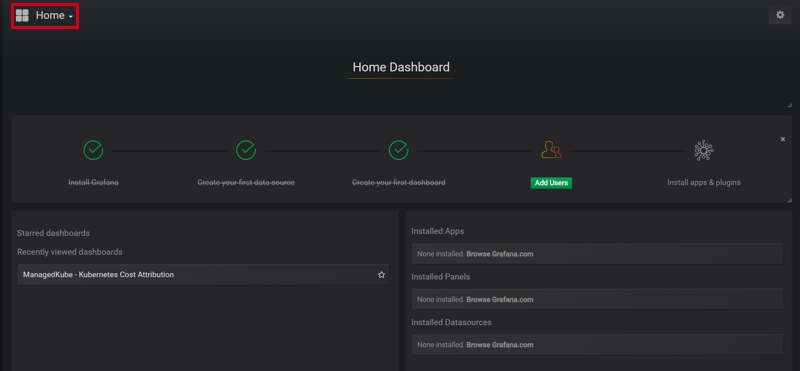800x371 pixels.
Task: Click the Install apps & plugins label
Action: pyautogui.click(x=704, y=182)
